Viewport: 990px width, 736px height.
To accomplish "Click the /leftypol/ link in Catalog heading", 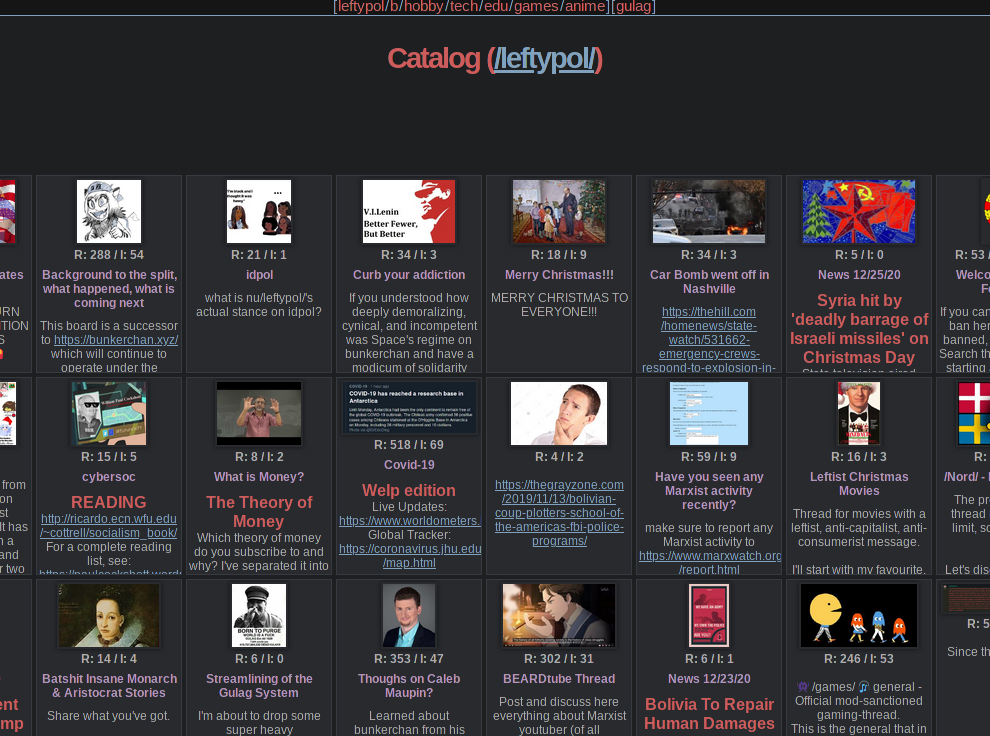I will coord(545,59).
